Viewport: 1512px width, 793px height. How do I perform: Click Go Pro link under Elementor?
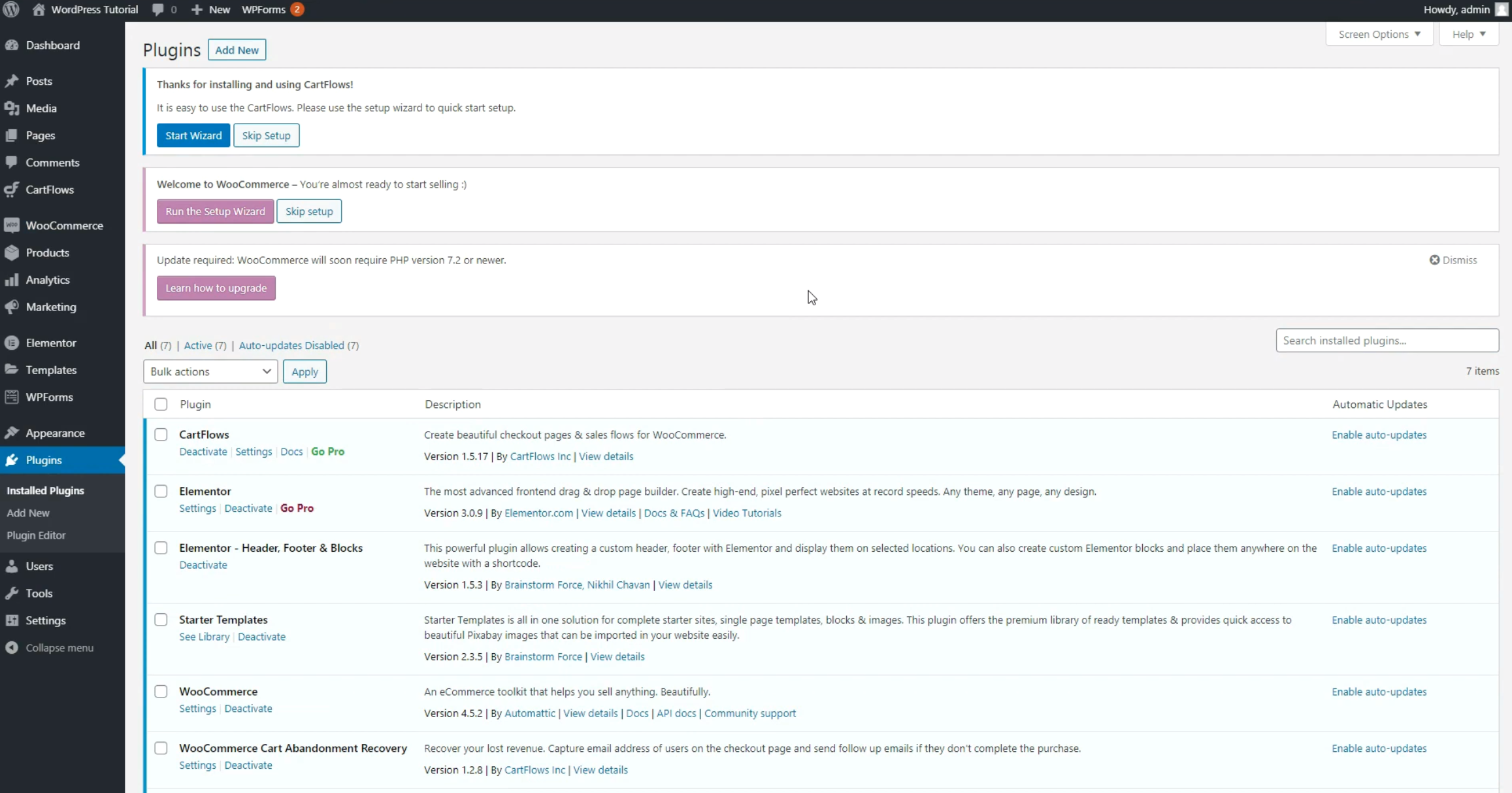point(297,508)
